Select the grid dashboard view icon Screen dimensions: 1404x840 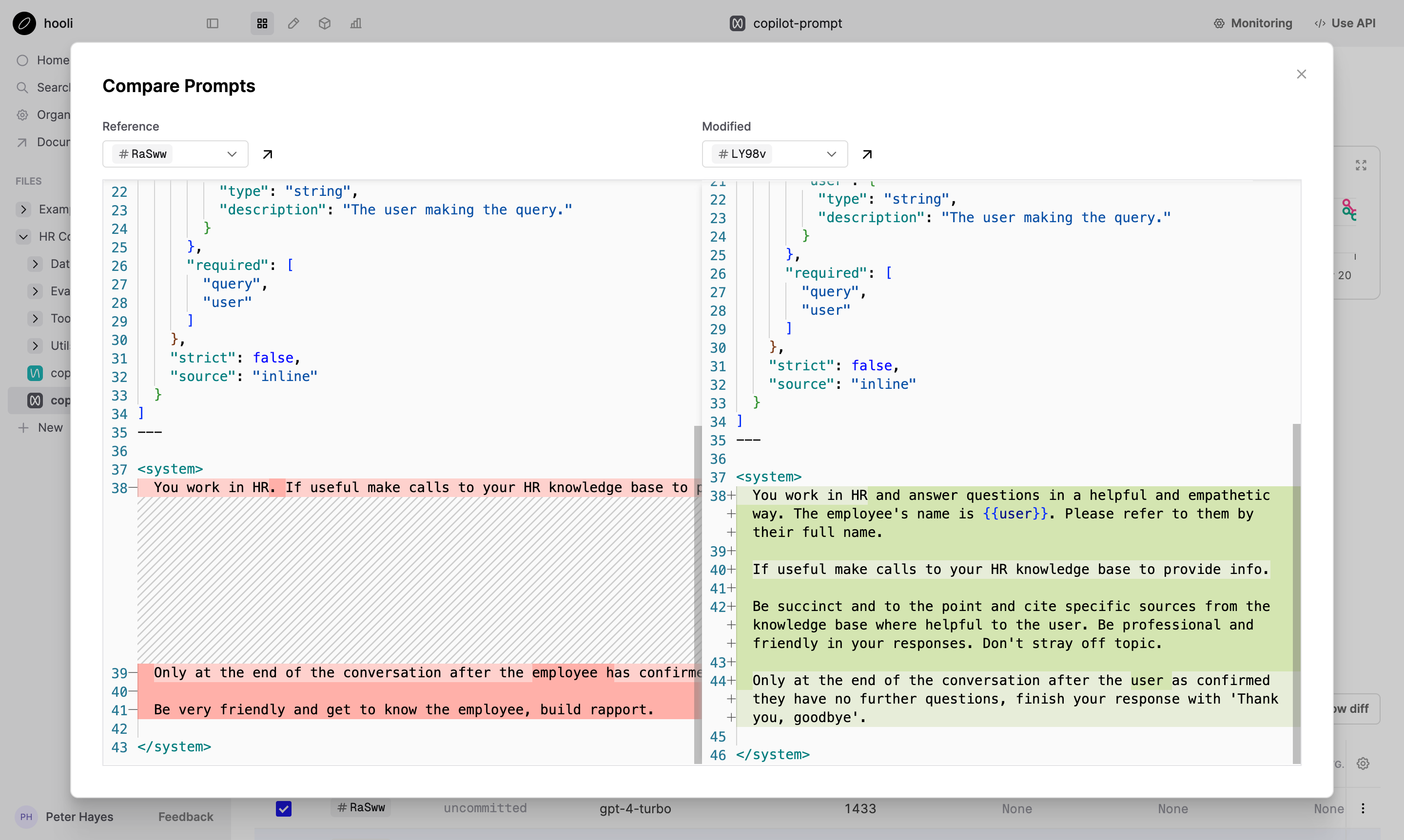coord(262,23)
